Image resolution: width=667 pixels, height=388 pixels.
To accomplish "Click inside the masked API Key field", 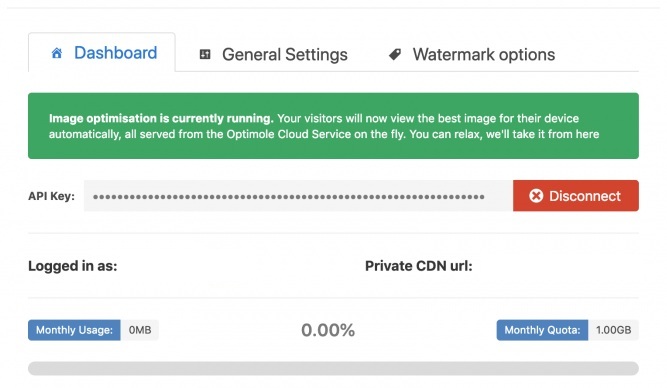I will click(x=298, y=196).
